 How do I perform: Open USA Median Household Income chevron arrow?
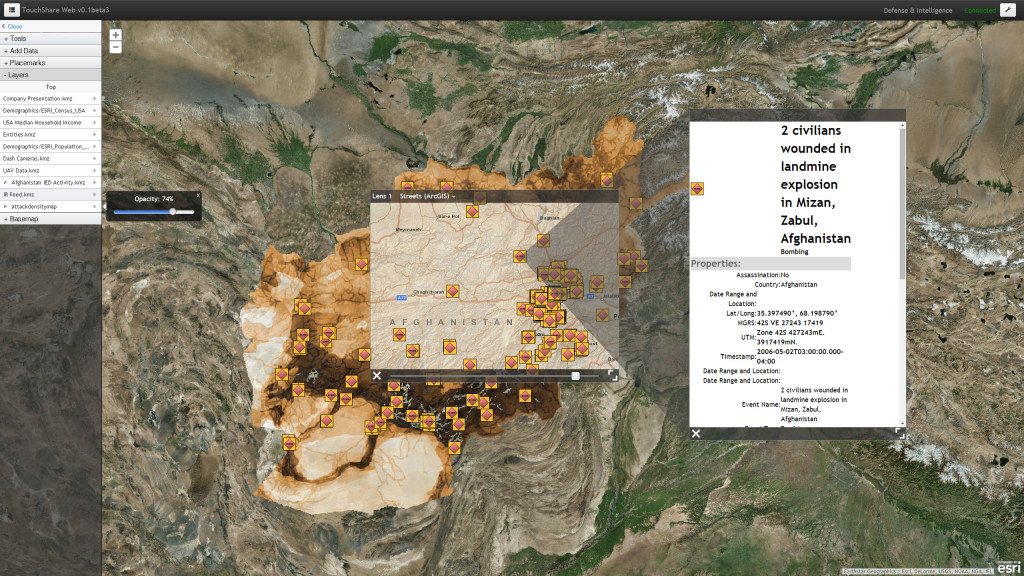pos(94,123)
